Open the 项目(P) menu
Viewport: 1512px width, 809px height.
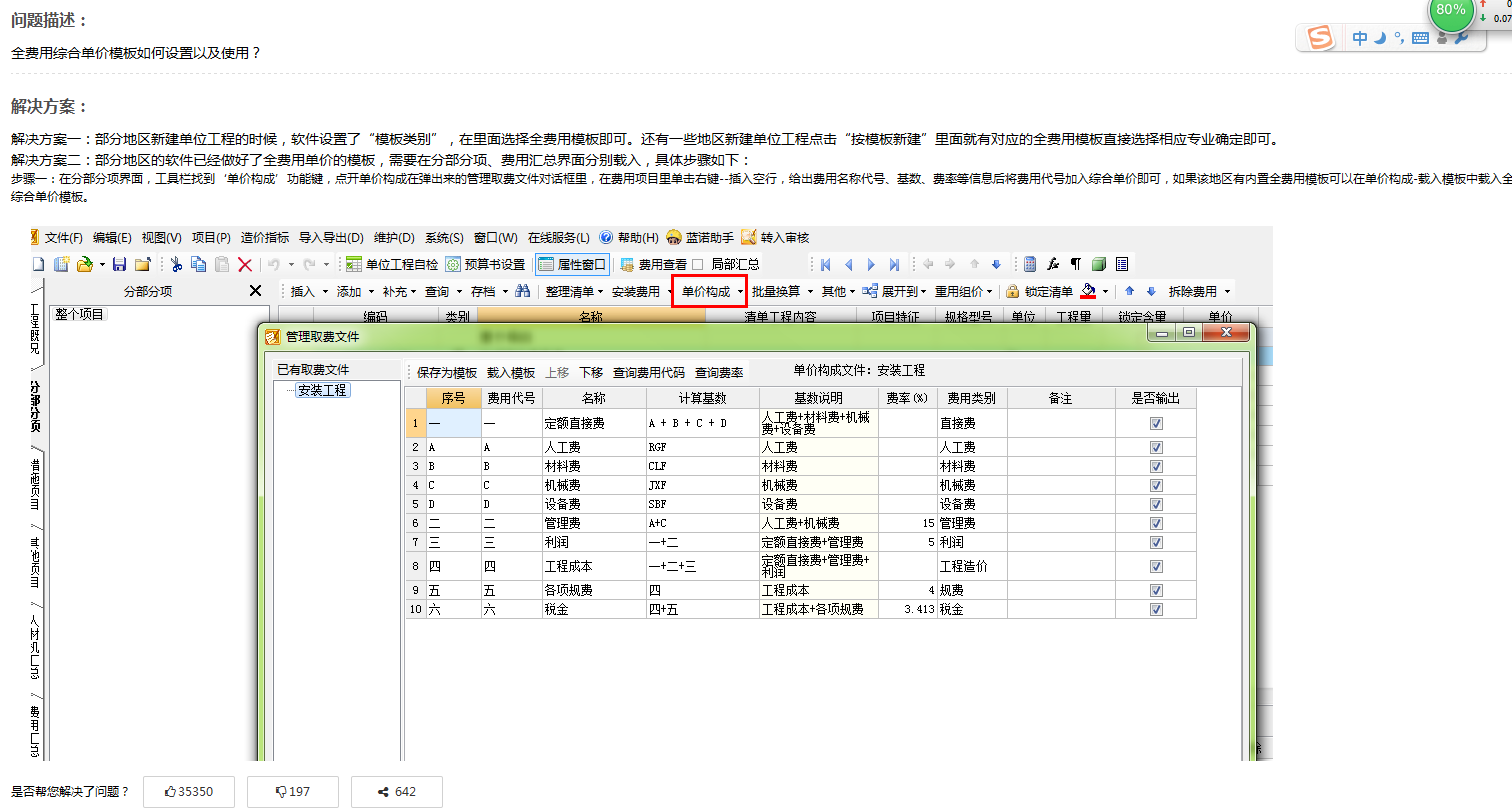point(211,238)
